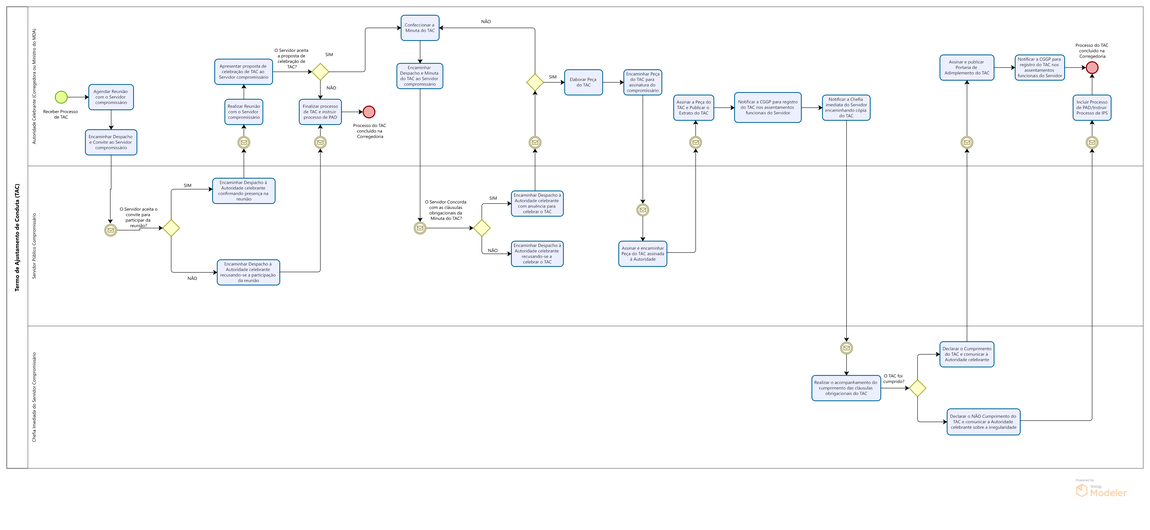Select task Despacho com anuência para celebrar TAC

tap(537, 203)
